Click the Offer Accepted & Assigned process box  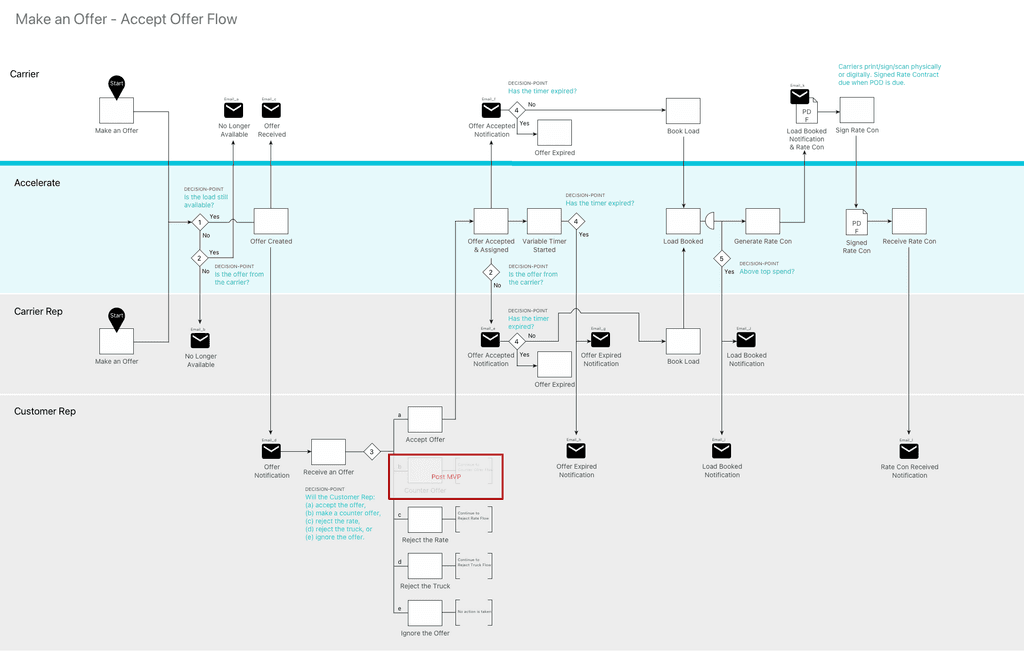[x=491, y=221]
